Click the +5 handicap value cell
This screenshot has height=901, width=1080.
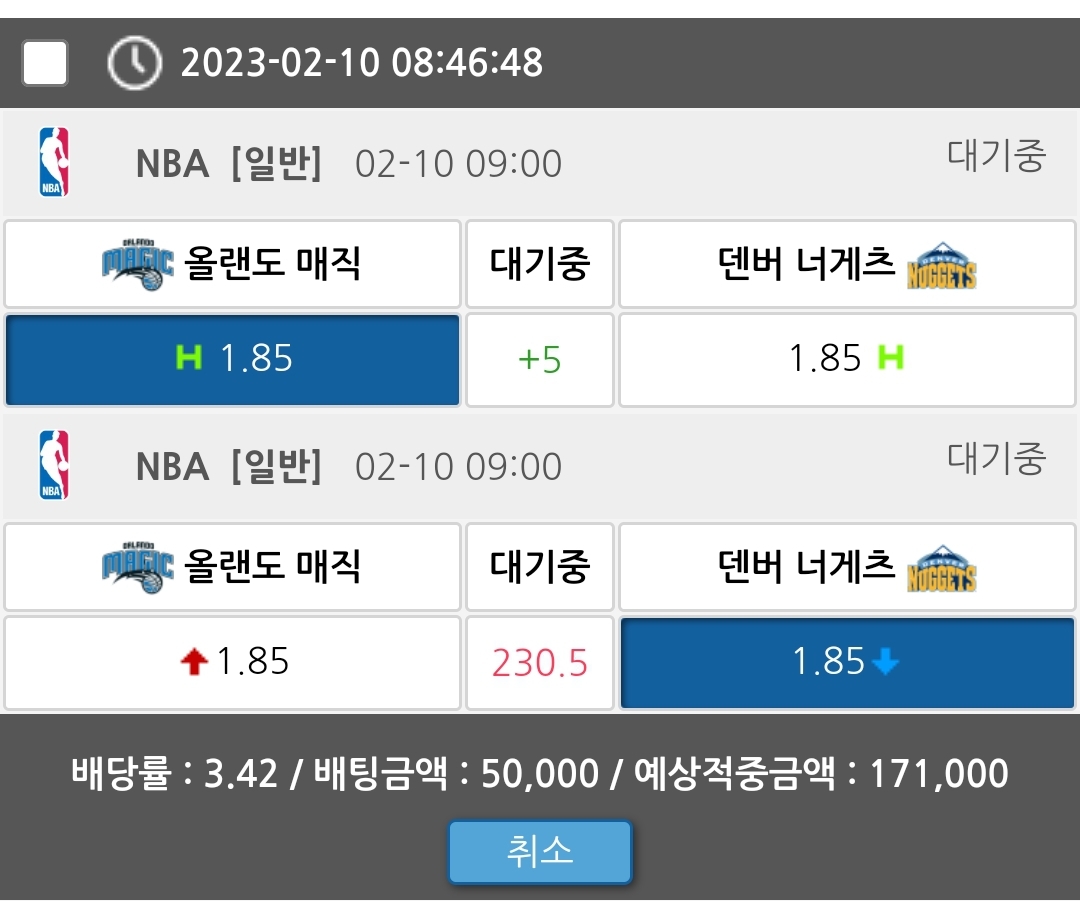tap(540, 359)
